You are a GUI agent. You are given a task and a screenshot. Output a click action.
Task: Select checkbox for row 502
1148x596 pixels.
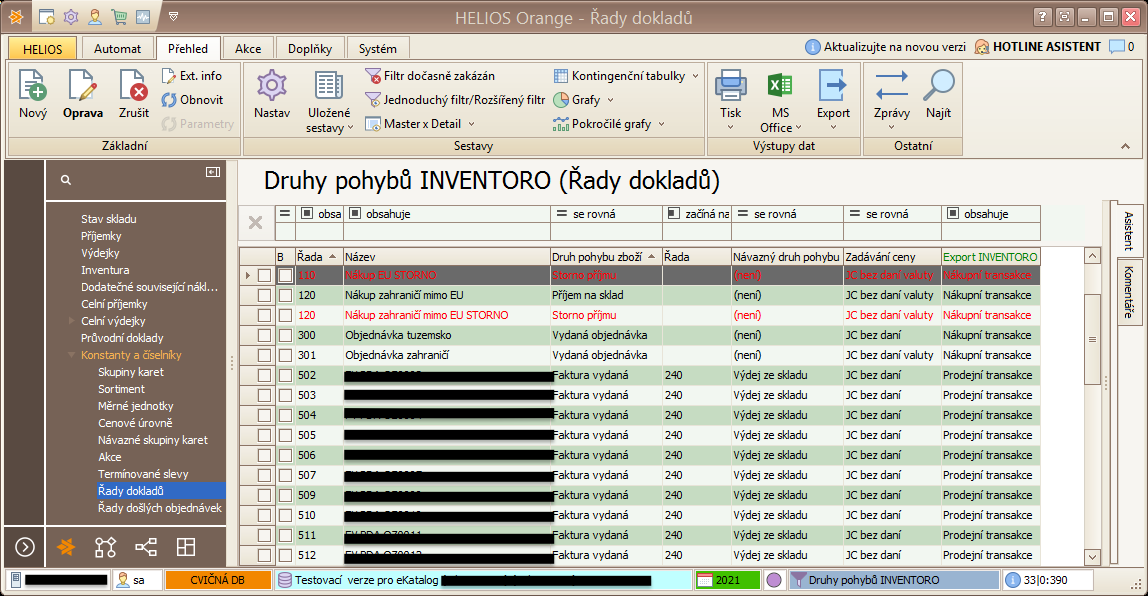coord(264,375)
